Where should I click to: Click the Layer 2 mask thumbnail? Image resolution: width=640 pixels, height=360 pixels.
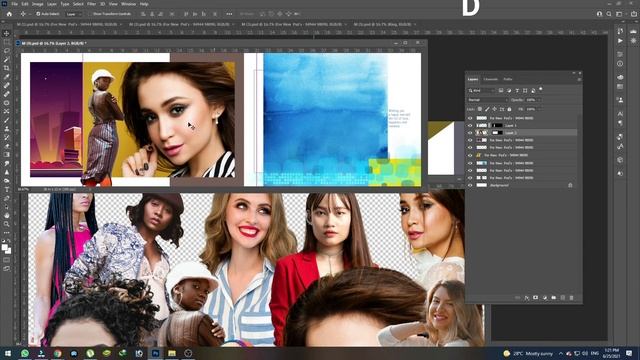[497, 133]
